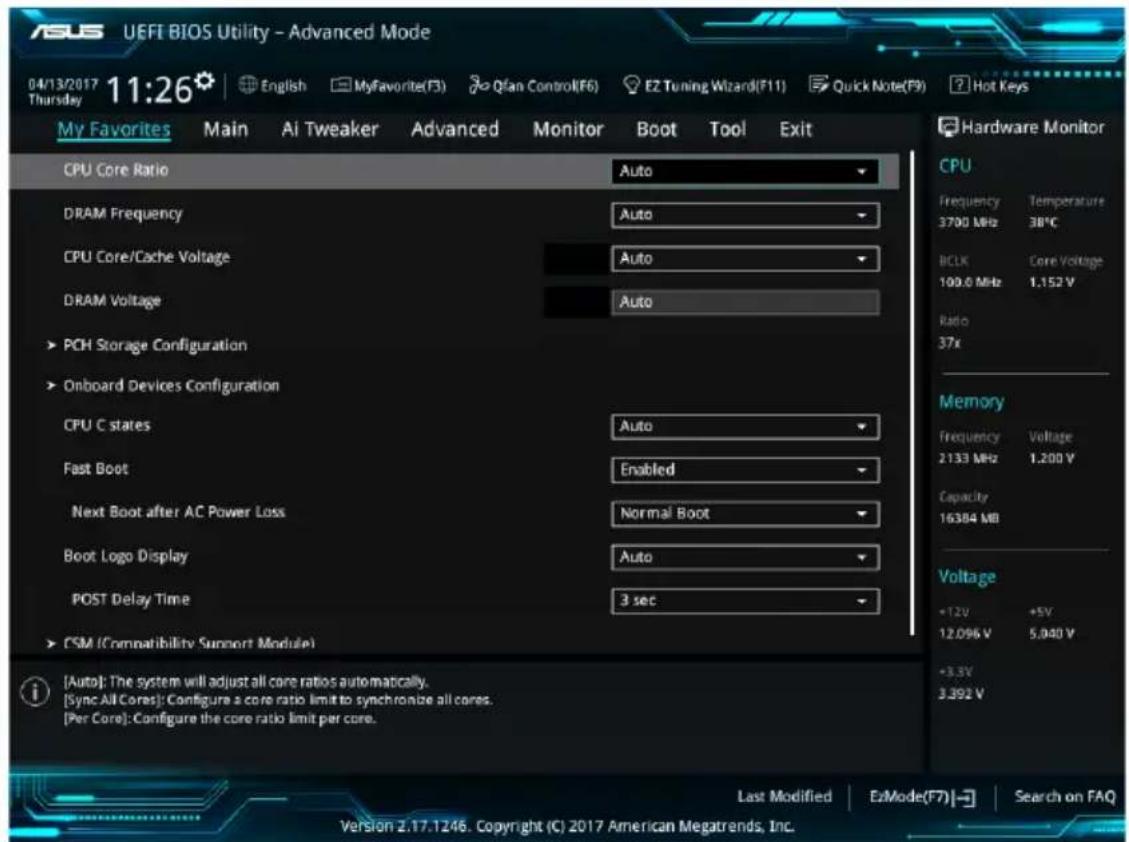
Task: Click the 12.096 V voltage reading
Action: pyautogui.click(x=966, y=635)
